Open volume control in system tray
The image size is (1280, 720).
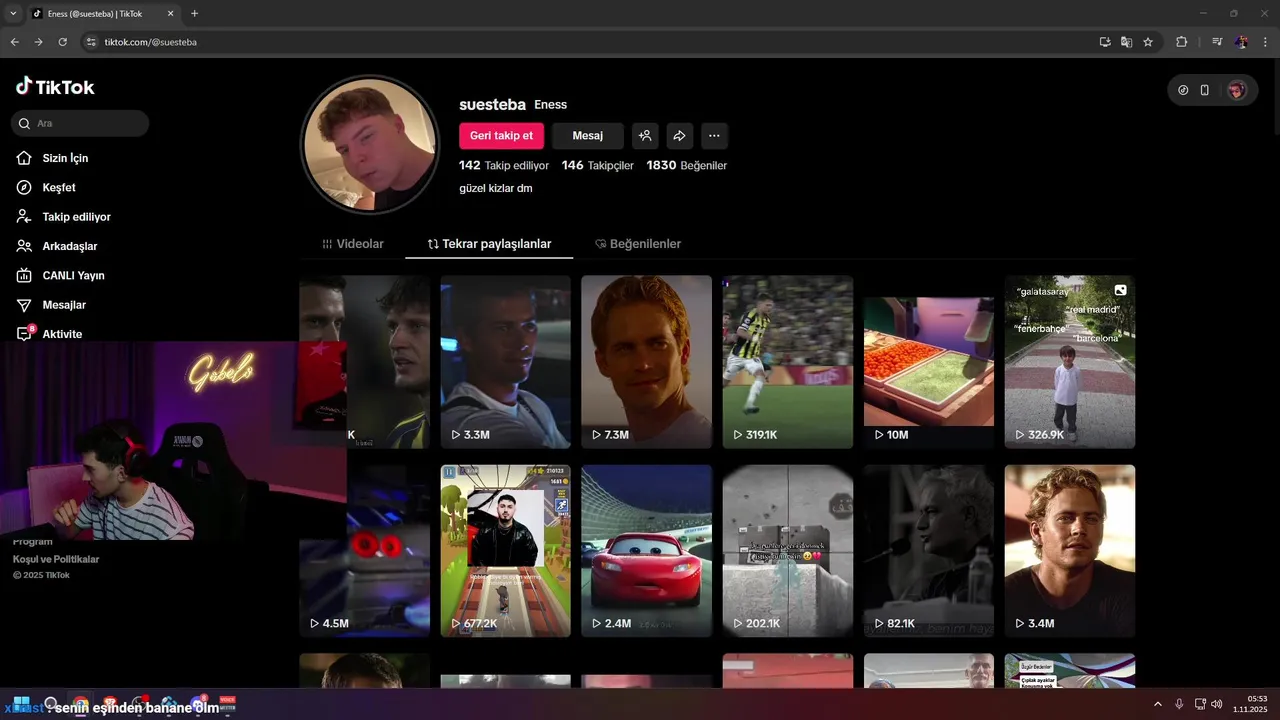[1217, 704]
